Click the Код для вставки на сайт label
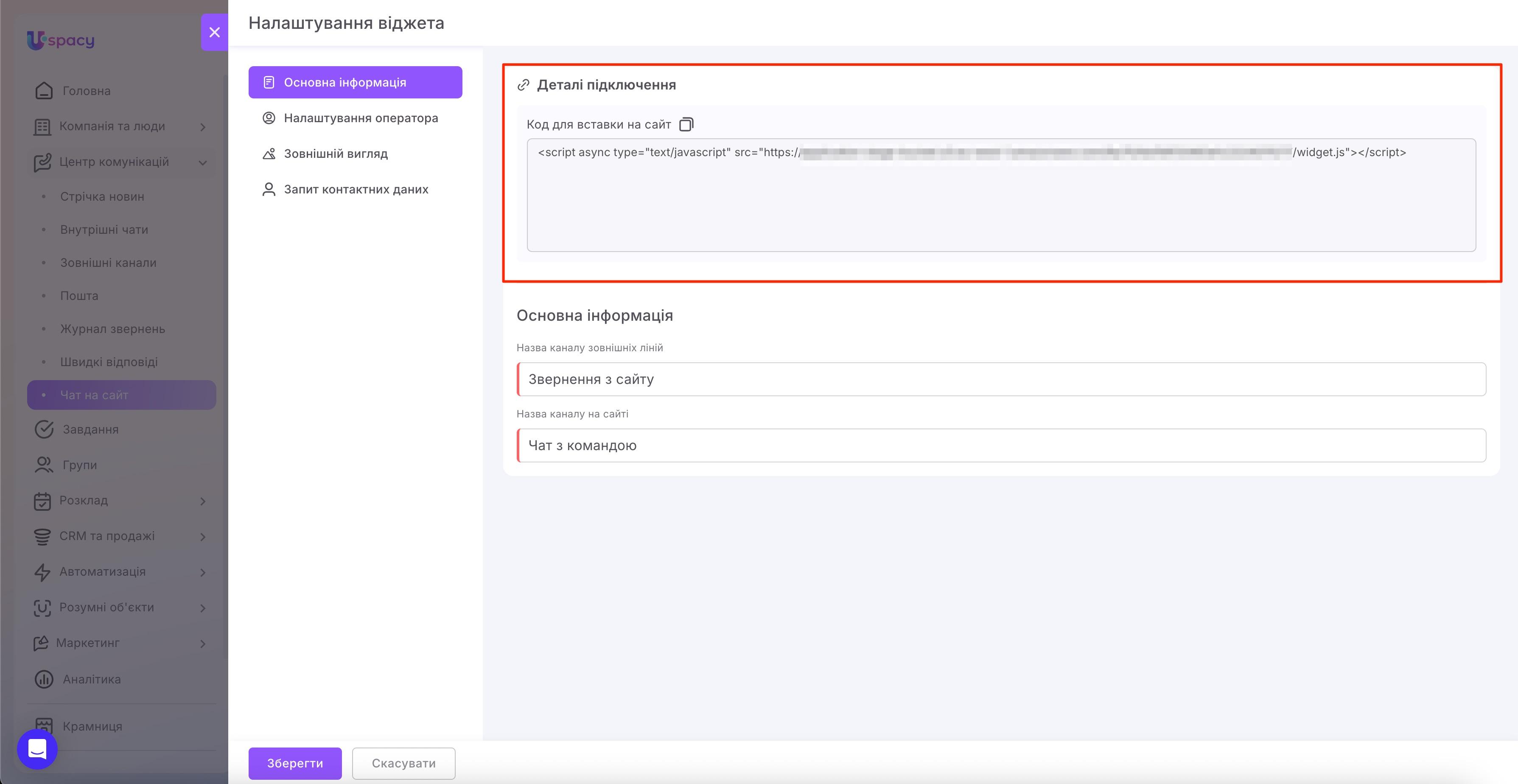The image size is (1518, 784). (599, 124)
